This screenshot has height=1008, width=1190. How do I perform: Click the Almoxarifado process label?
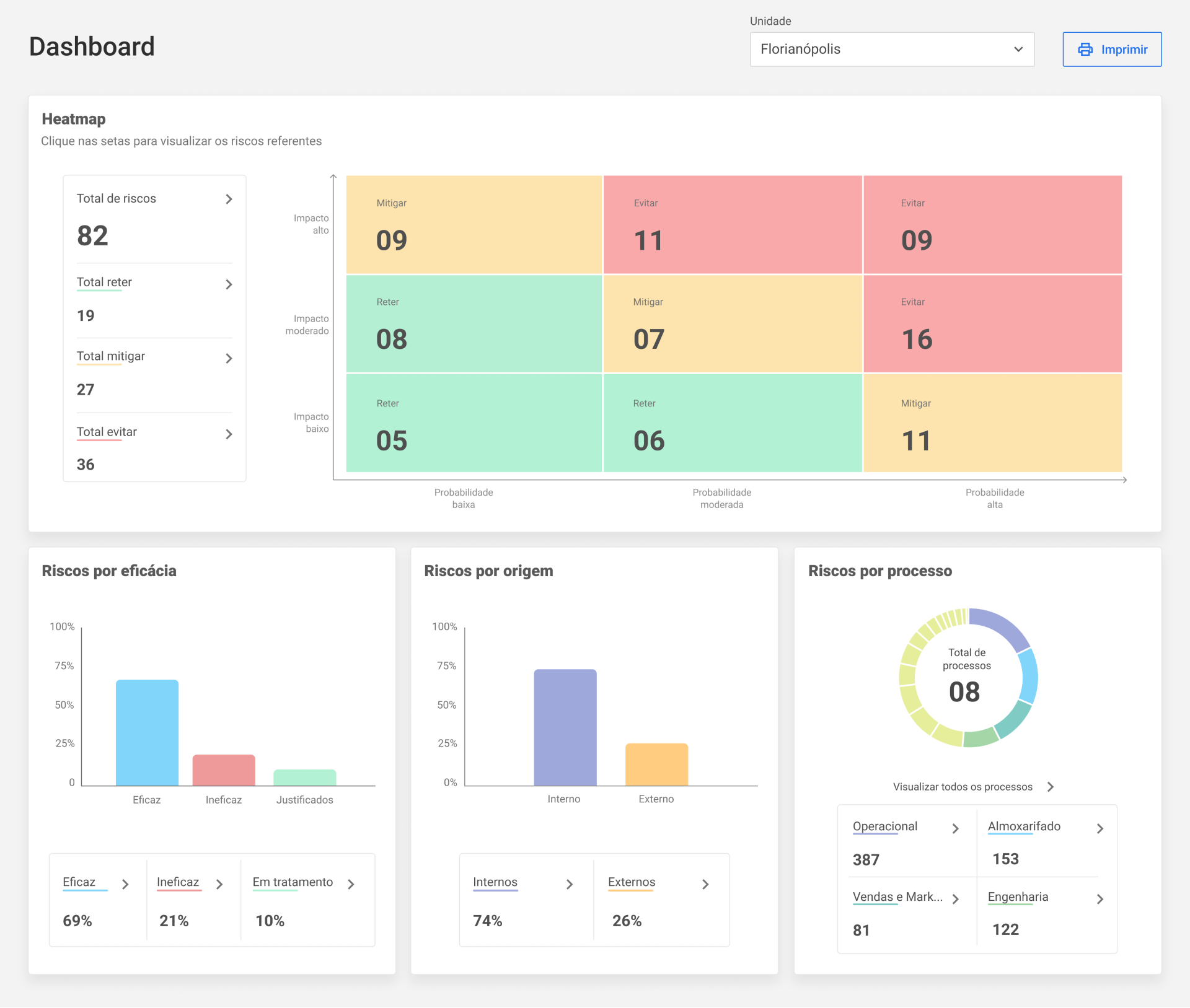point(1024,826)
